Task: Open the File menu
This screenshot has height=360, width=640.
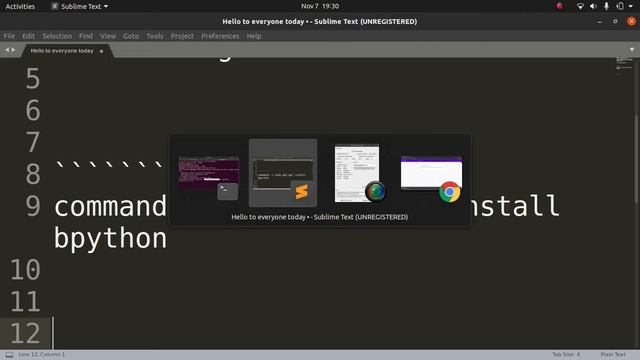Action: pyautogui.click(x=9, y=36)
